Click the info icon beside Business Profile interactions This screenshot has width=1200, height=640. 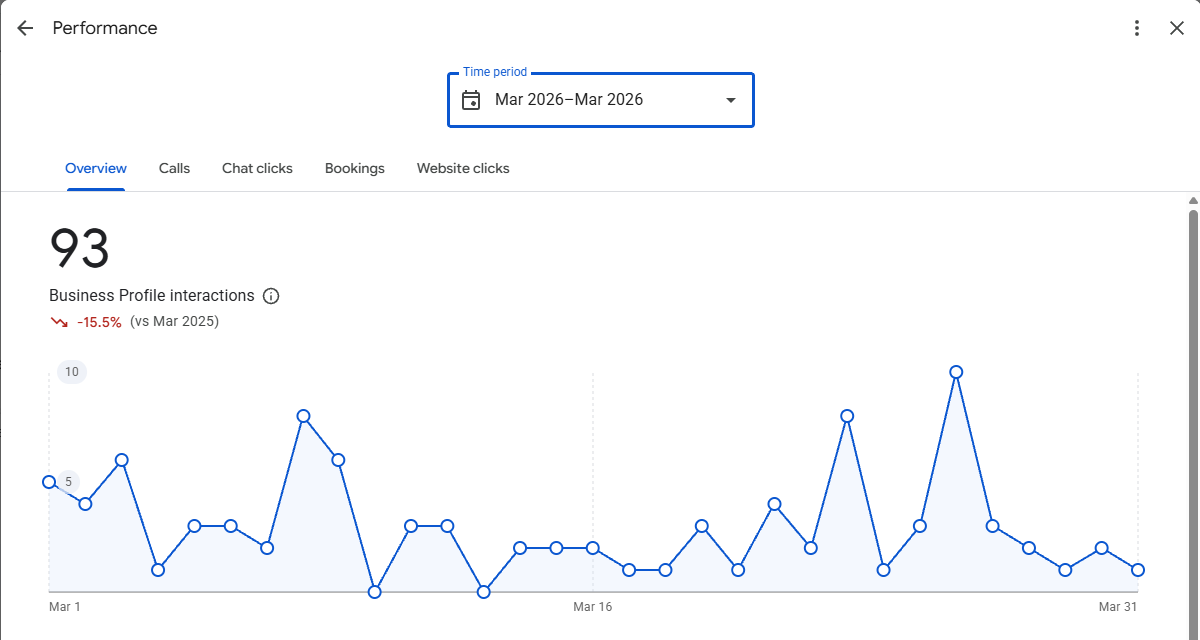(x=271, y=296)
